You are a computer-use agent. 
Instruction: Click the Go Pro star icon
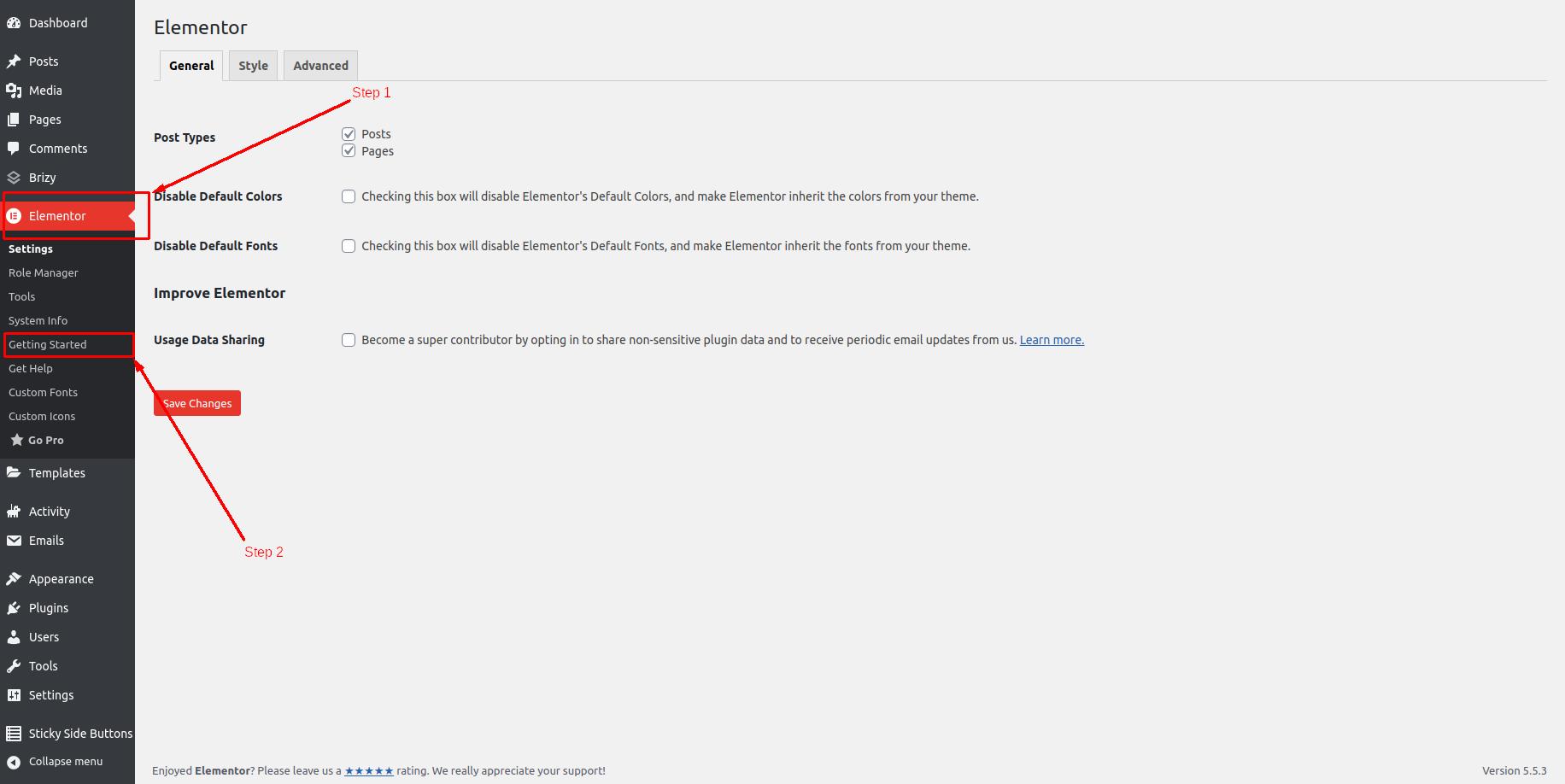point(16,440)
